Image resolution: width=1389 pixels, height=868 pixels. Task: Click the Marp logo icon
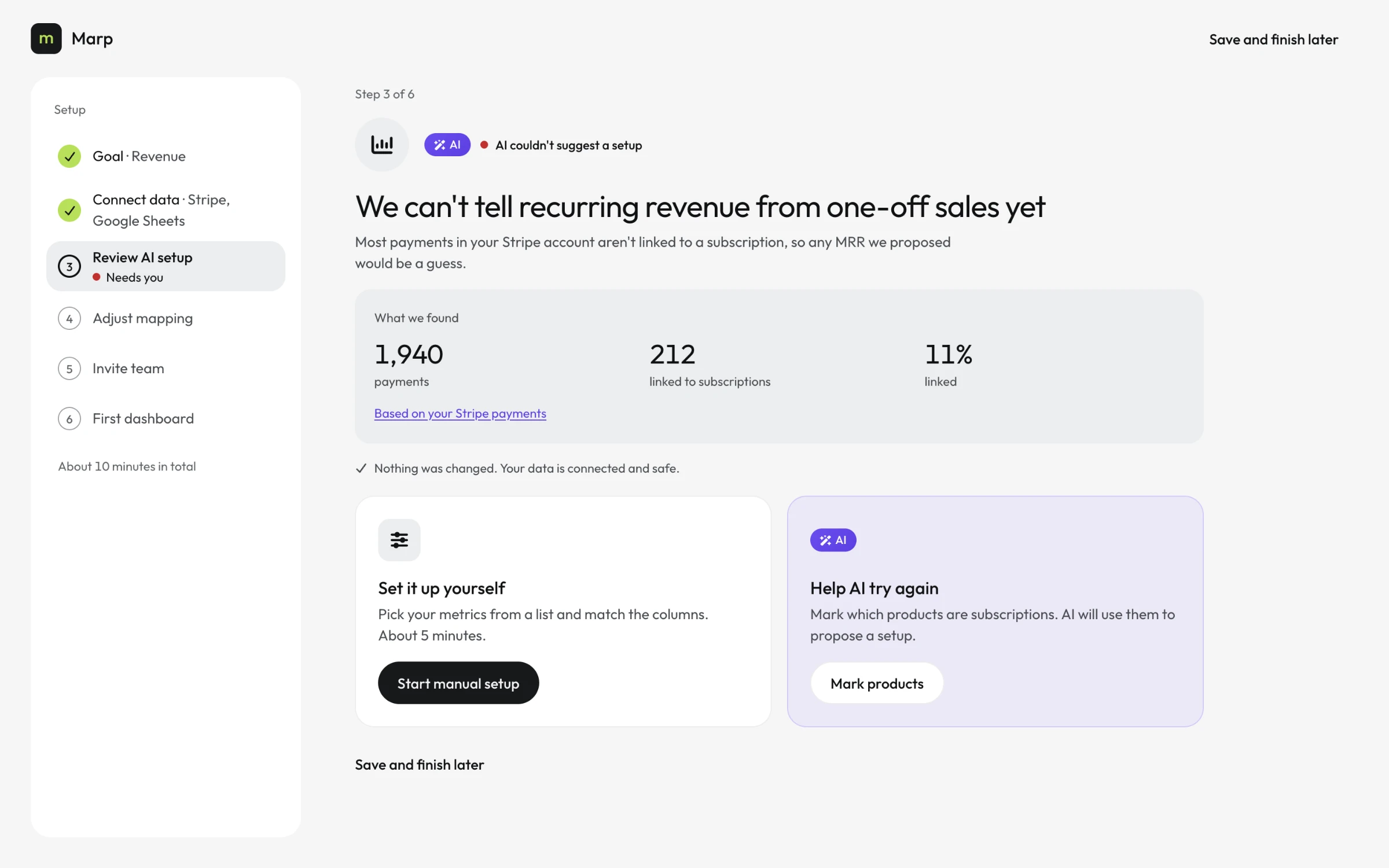point(46,39)
